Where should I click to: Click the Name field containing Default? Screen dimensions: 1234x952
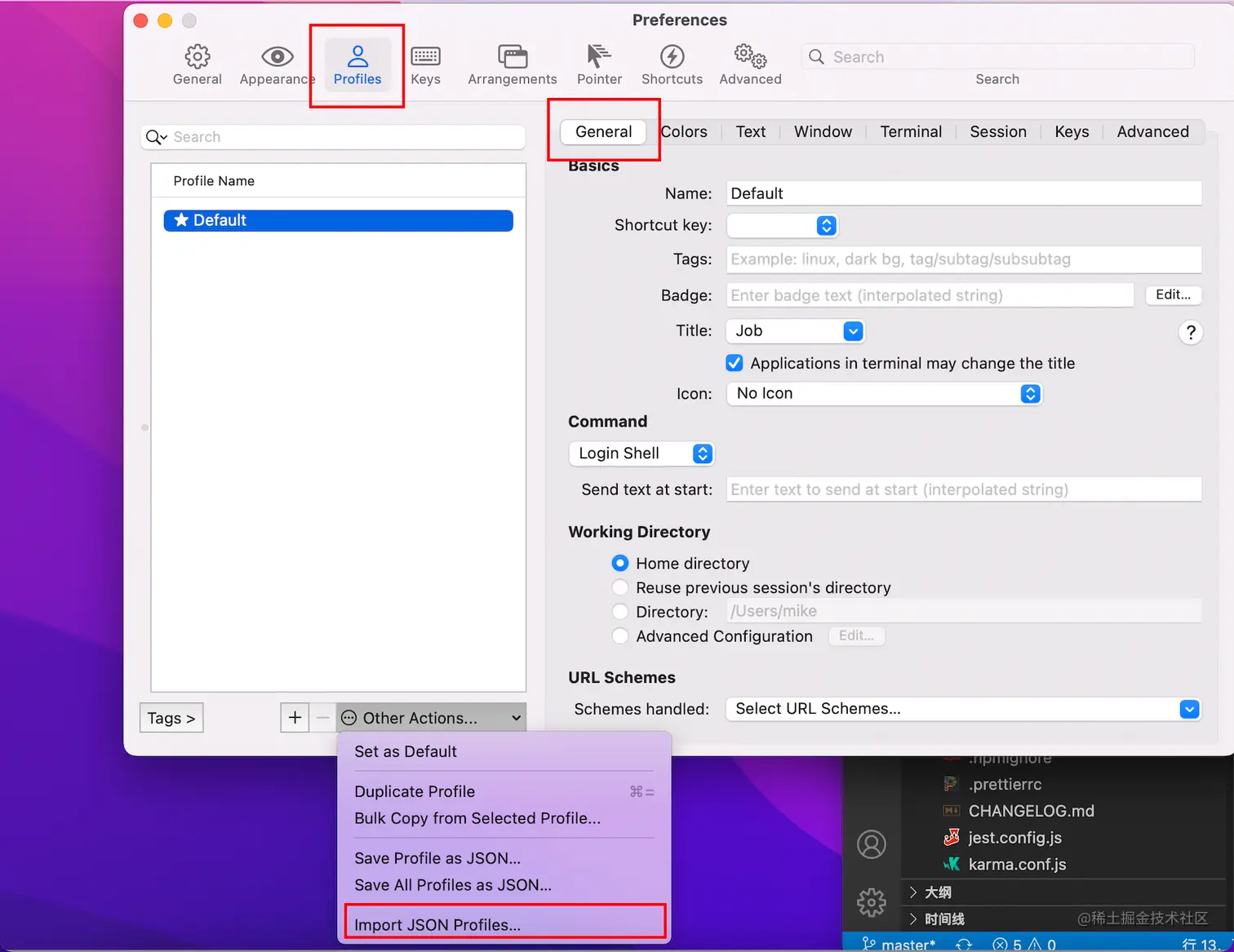click(964, 193)
